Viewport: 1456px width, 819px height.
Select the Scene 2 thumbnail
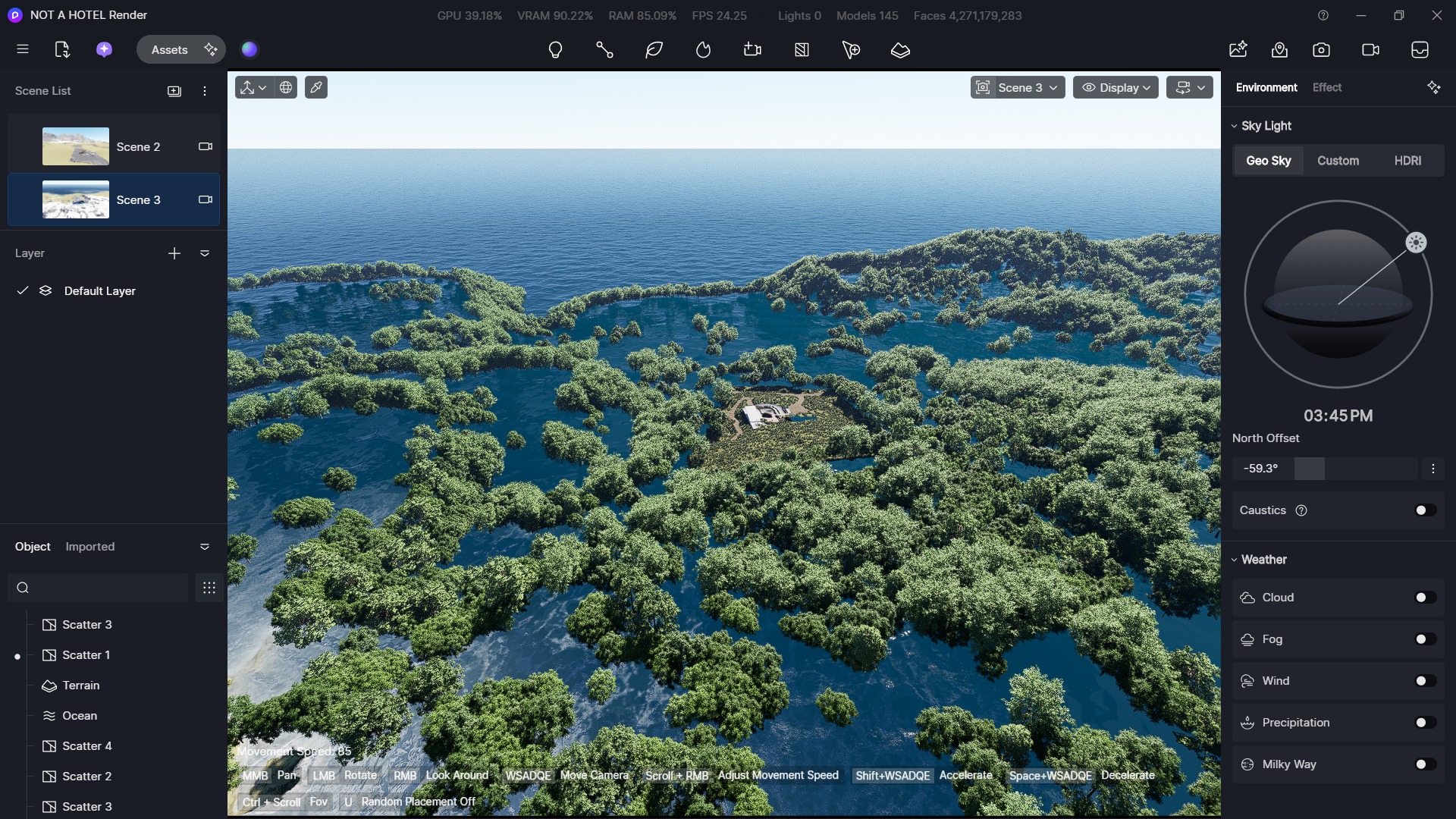76,146
